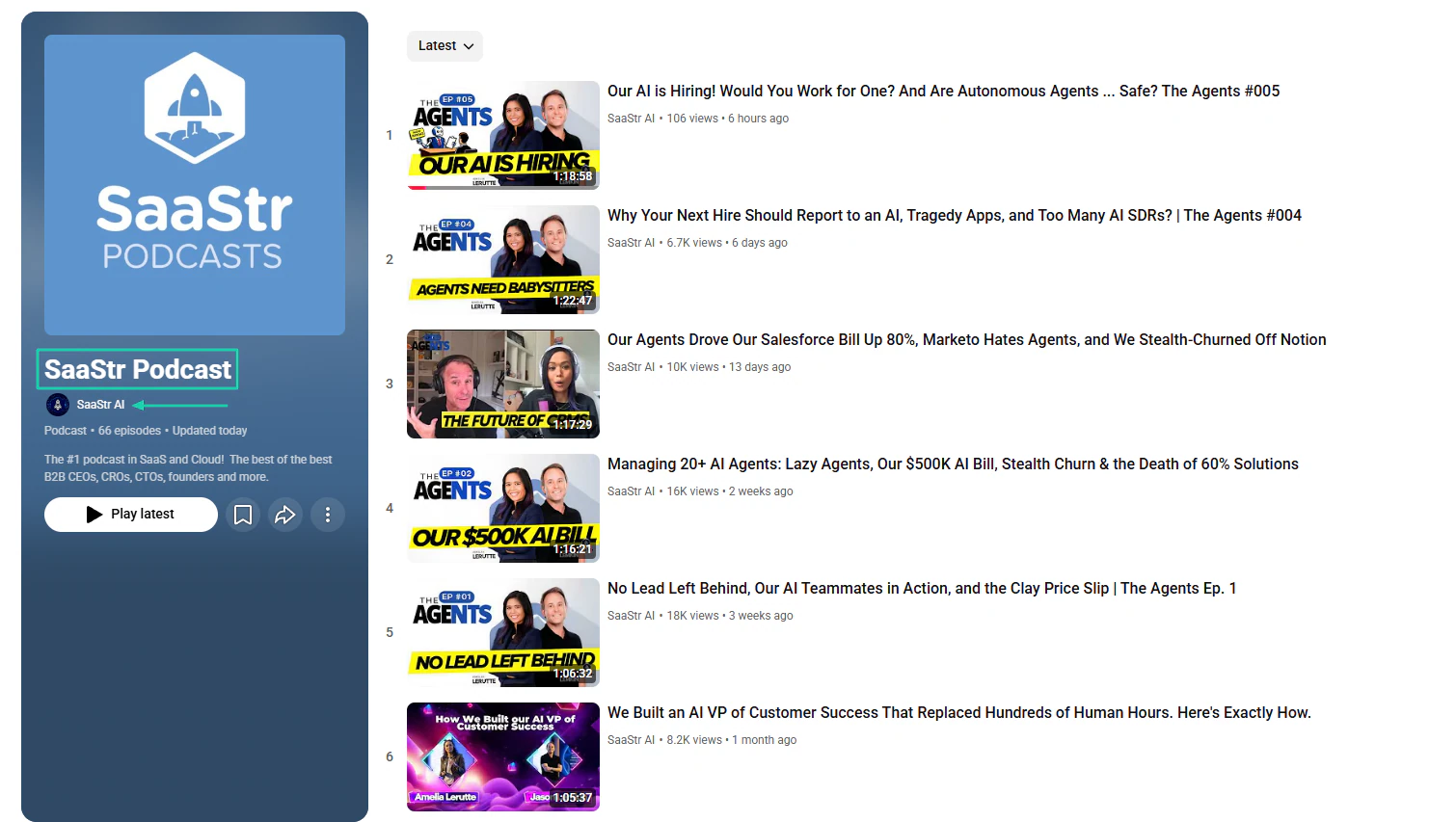Viewport: 1456px width, 822px height.
Task: Play the latest podcast episode
Action: 131,515
